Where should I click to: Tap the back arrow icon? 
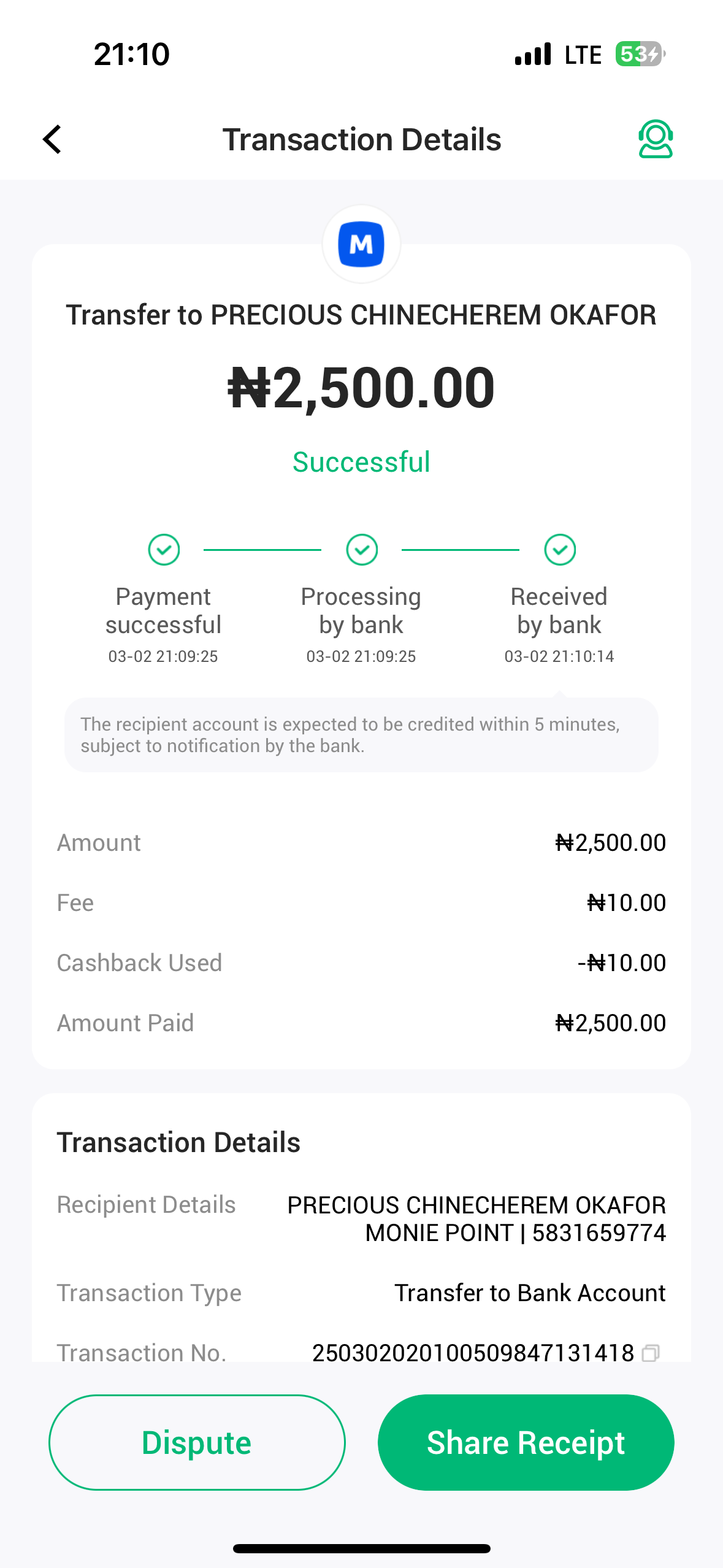(53, 139)
